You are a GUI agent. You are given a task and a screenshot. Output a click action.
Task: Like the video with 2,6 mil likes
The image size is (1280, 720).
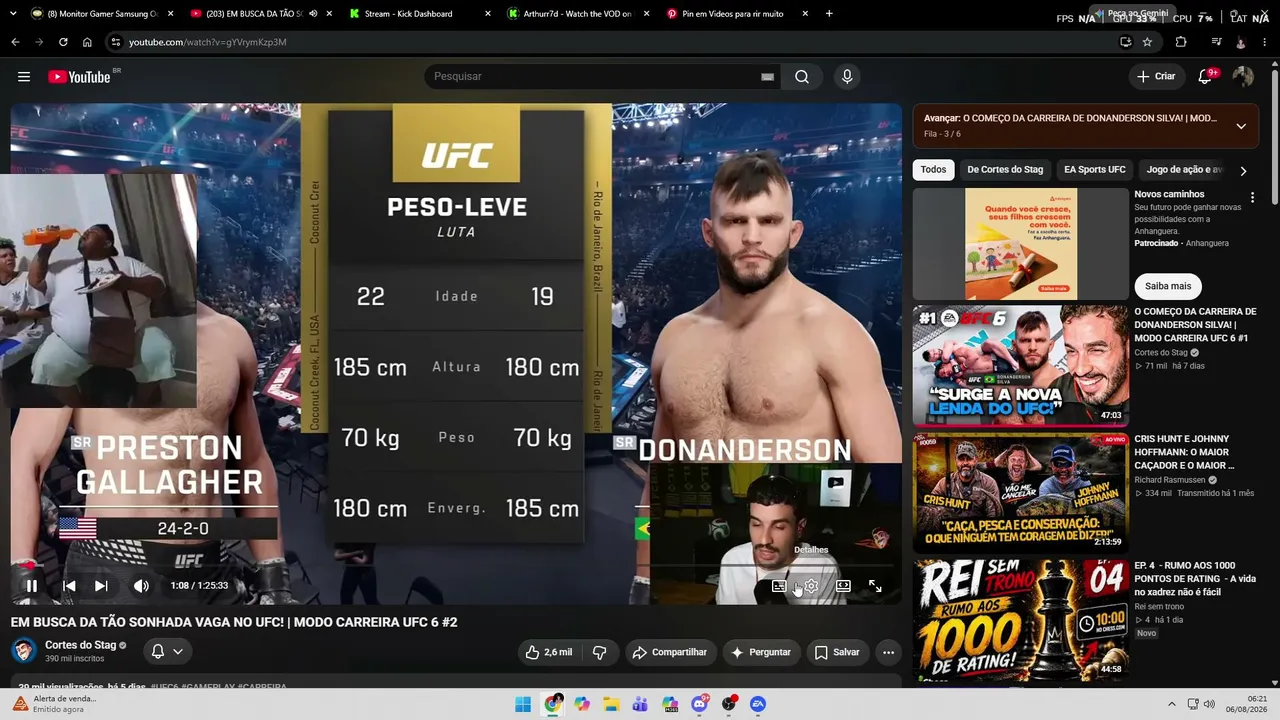click(549, 652)
